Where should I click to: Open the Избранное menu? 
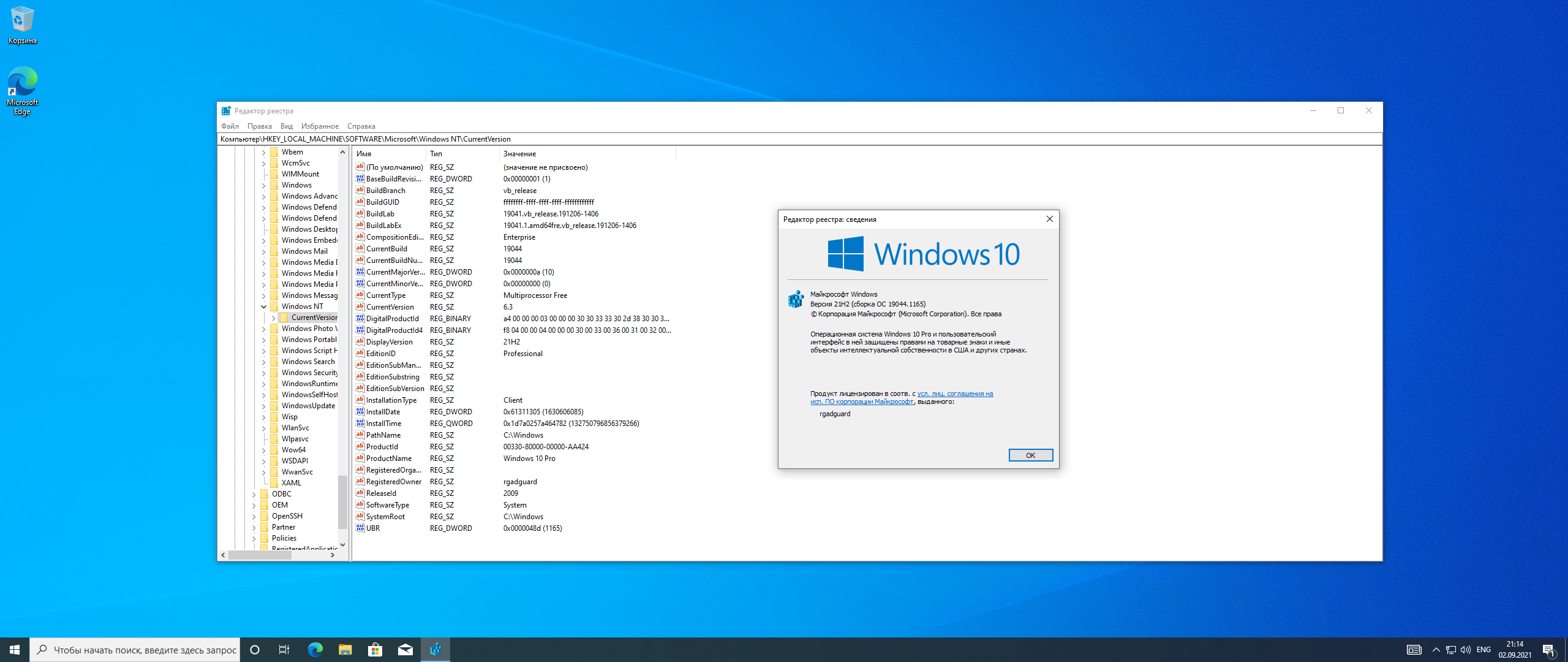point(320,126)
